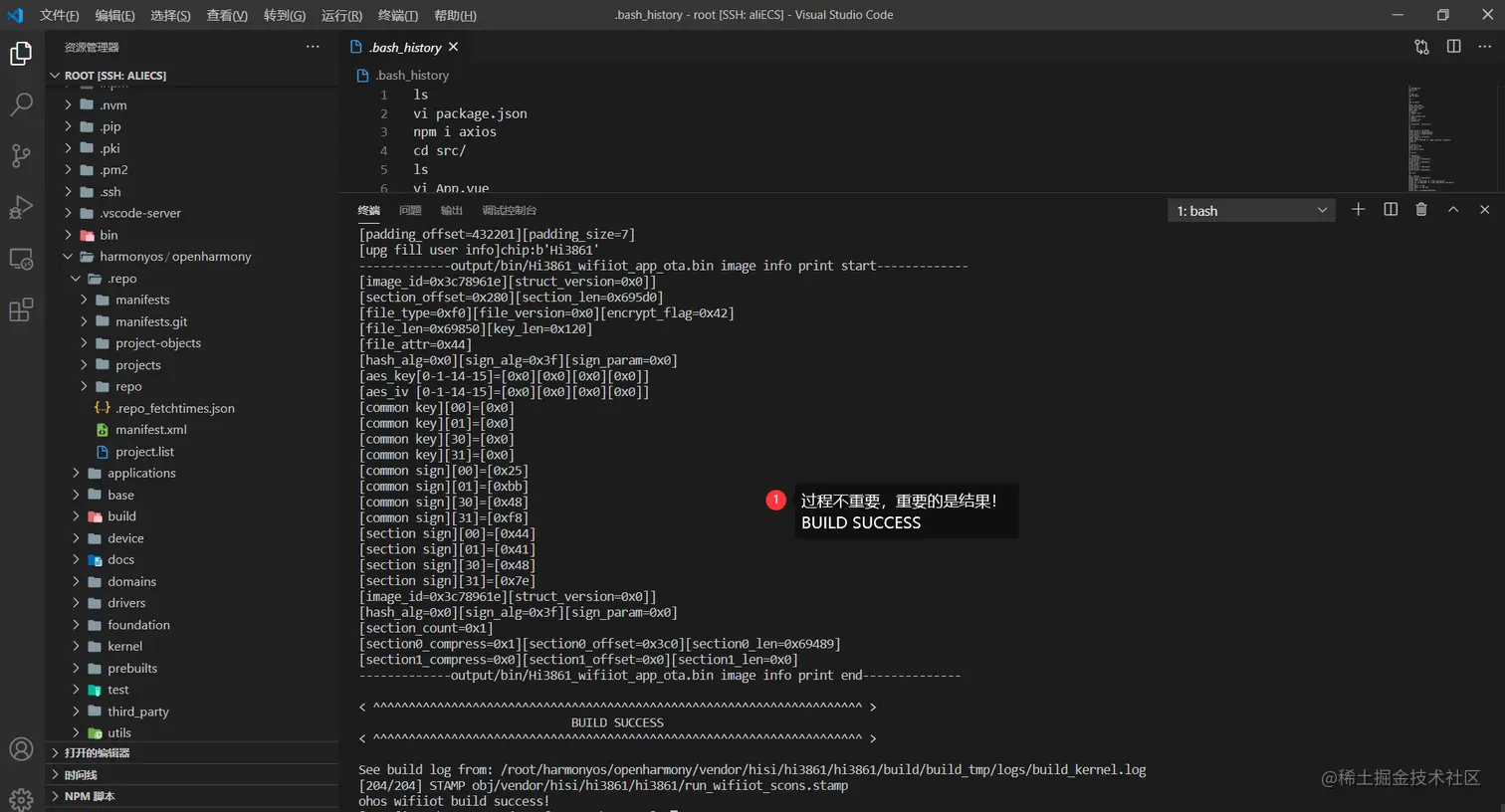Click the open changes compare icon
This screenshot has width=1505, height=812.
tap(1421, 47)
